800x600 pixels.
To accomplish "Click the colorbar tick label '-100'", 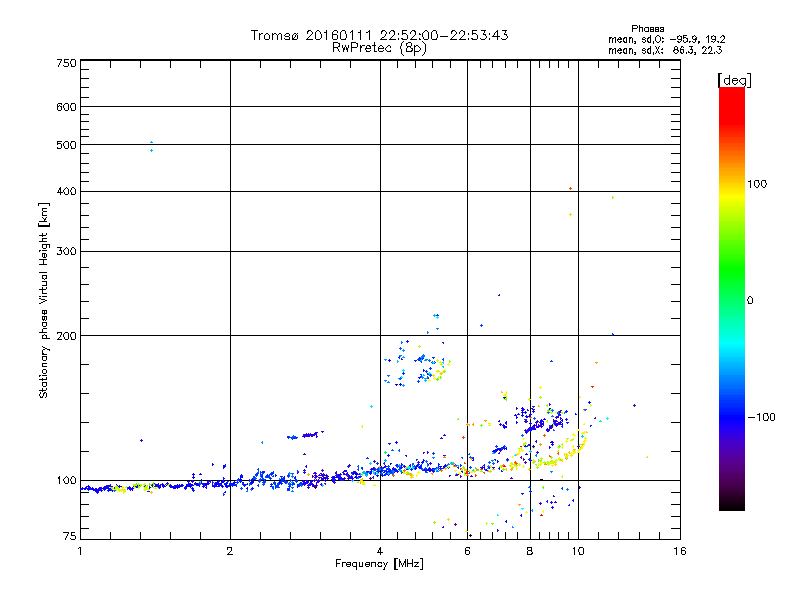I will point(761,417).
